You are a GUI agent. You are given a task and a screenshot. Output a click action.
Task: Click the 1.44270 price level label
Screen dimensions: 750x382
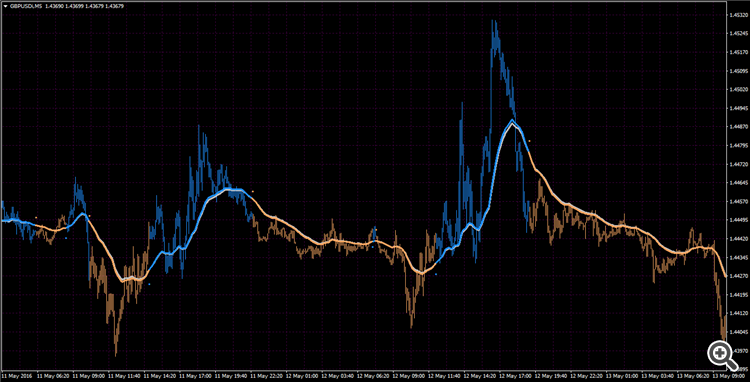(x=737, y=276)
